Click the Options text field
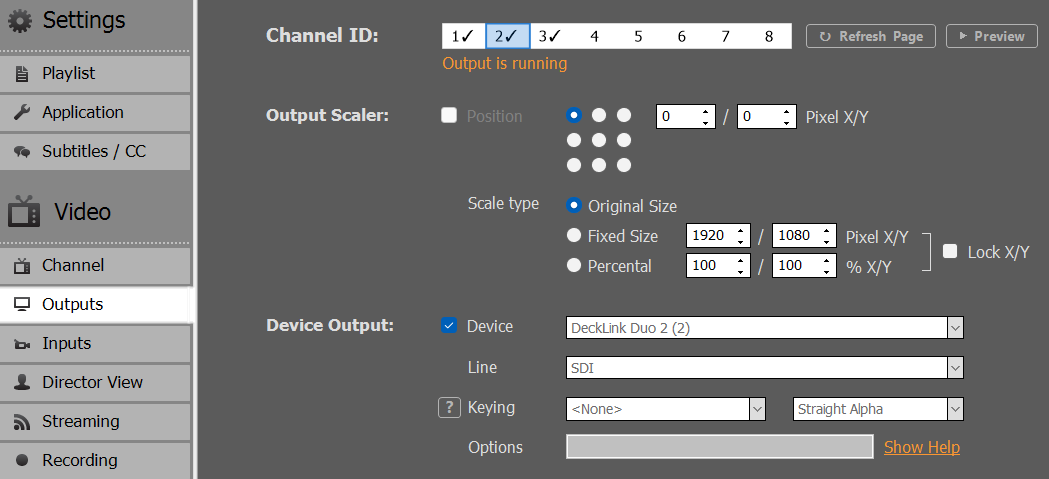Viewport: 1049px width, 479px height. [x=720, y=447]
